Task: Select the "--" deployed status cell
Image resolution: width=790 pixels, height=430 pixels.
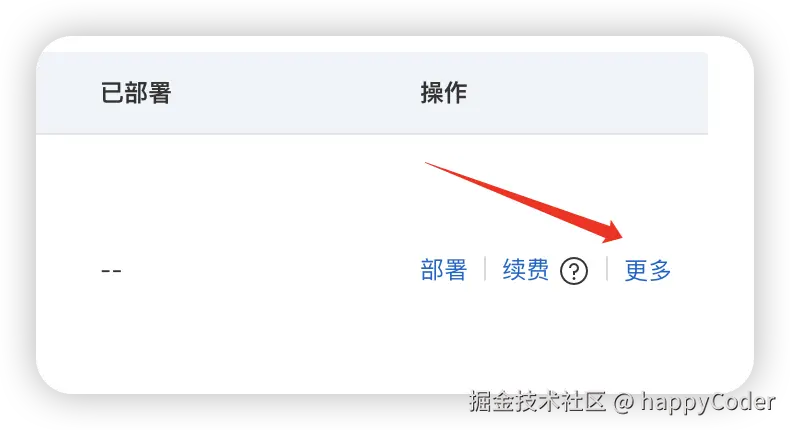Action: point(111,271)
